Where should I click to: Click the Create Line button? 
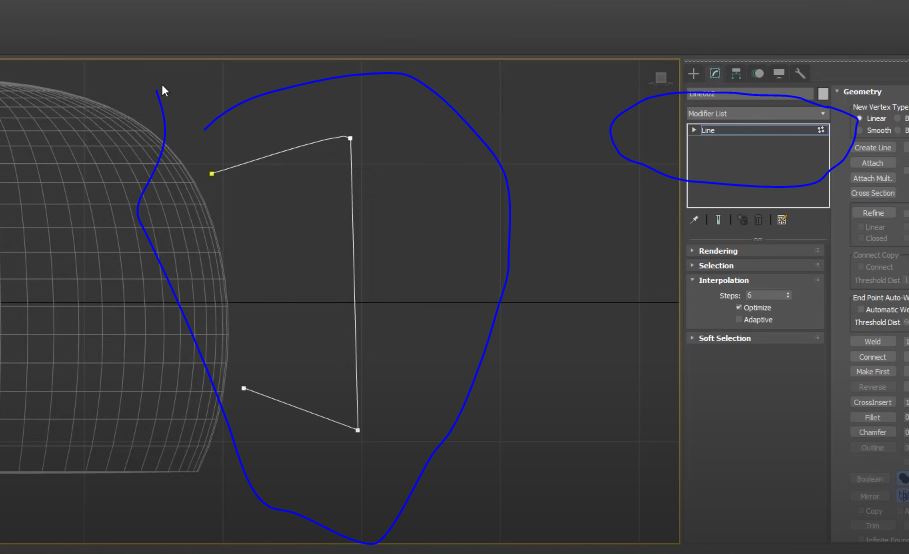pos(873,148)
